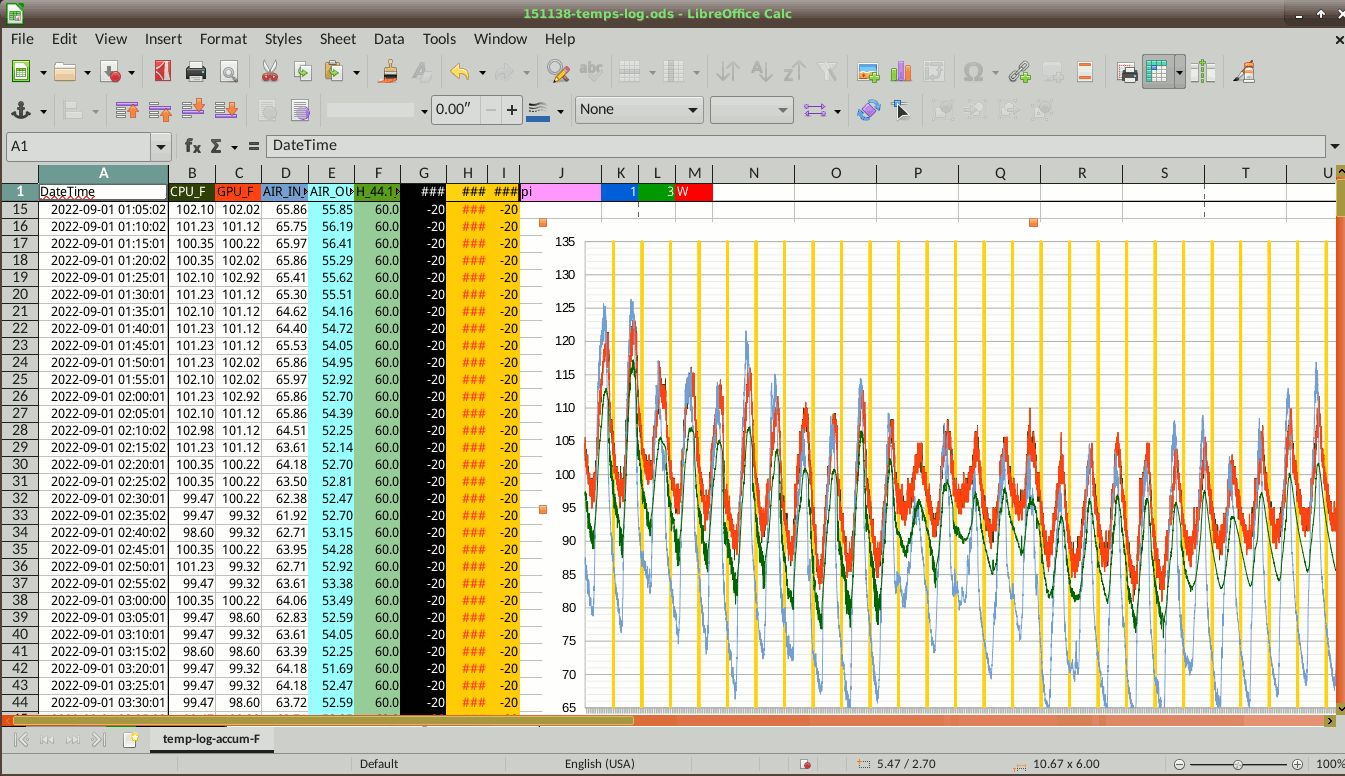Define the print area
Image resolution: width=1345 pixels, height=776 pixels.
1128,72
